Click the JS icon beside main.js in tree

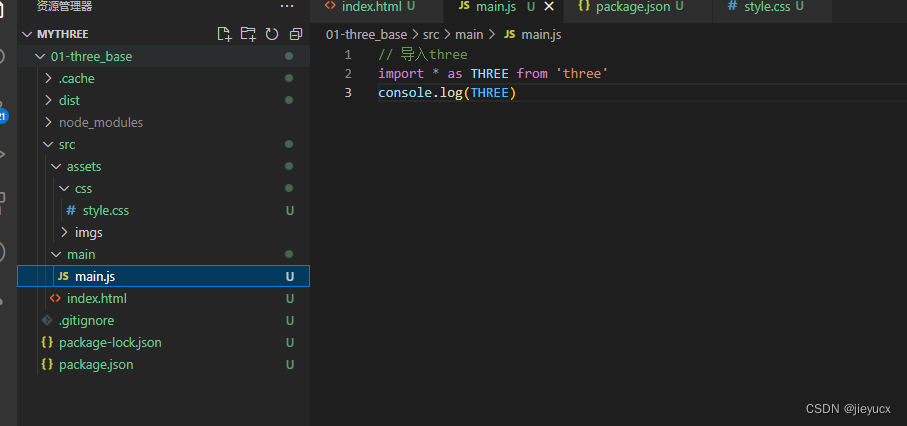tap(63, 277)
